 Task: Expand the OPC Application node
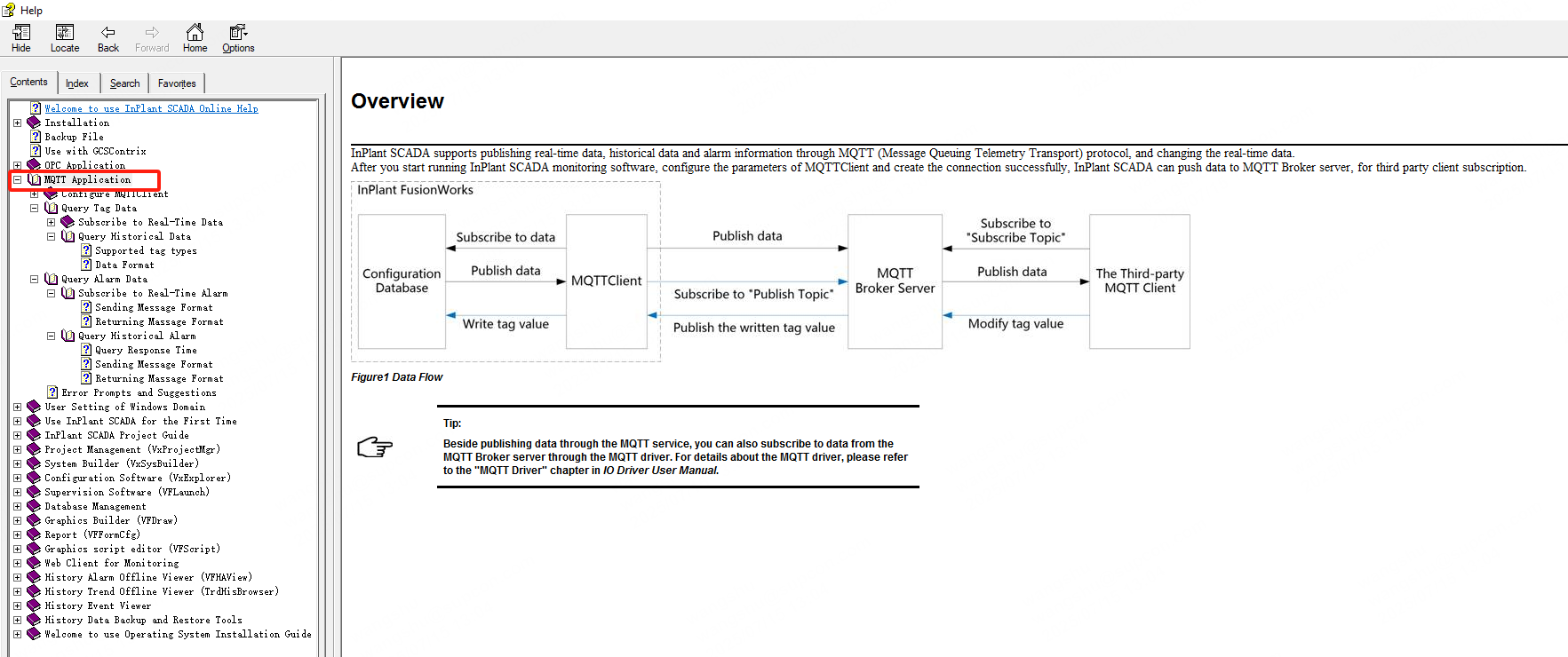click(x=17, y=165)
